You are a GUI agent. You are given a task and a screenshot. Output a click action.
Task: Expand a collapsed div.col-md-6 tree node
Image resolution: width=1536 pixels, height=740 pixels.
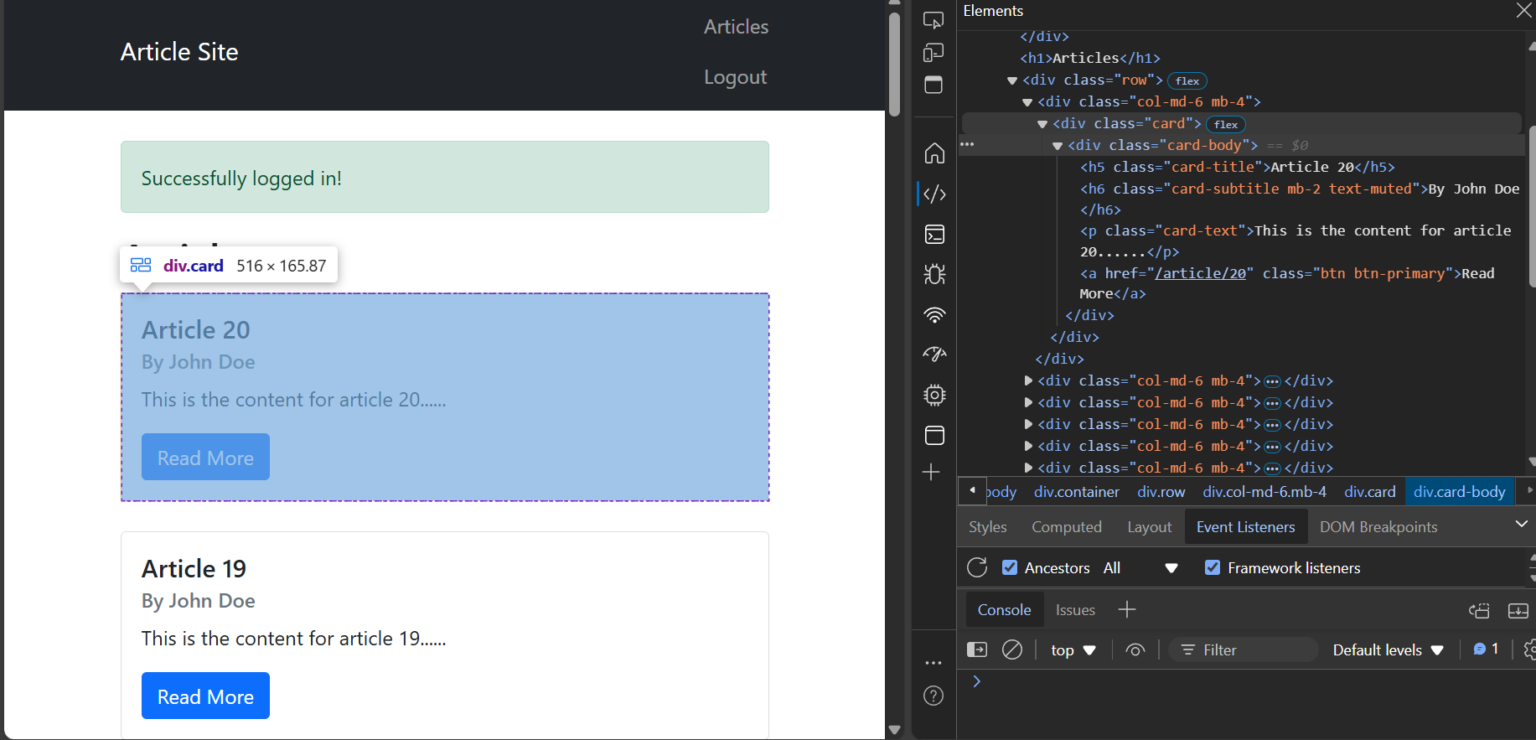1029,380
